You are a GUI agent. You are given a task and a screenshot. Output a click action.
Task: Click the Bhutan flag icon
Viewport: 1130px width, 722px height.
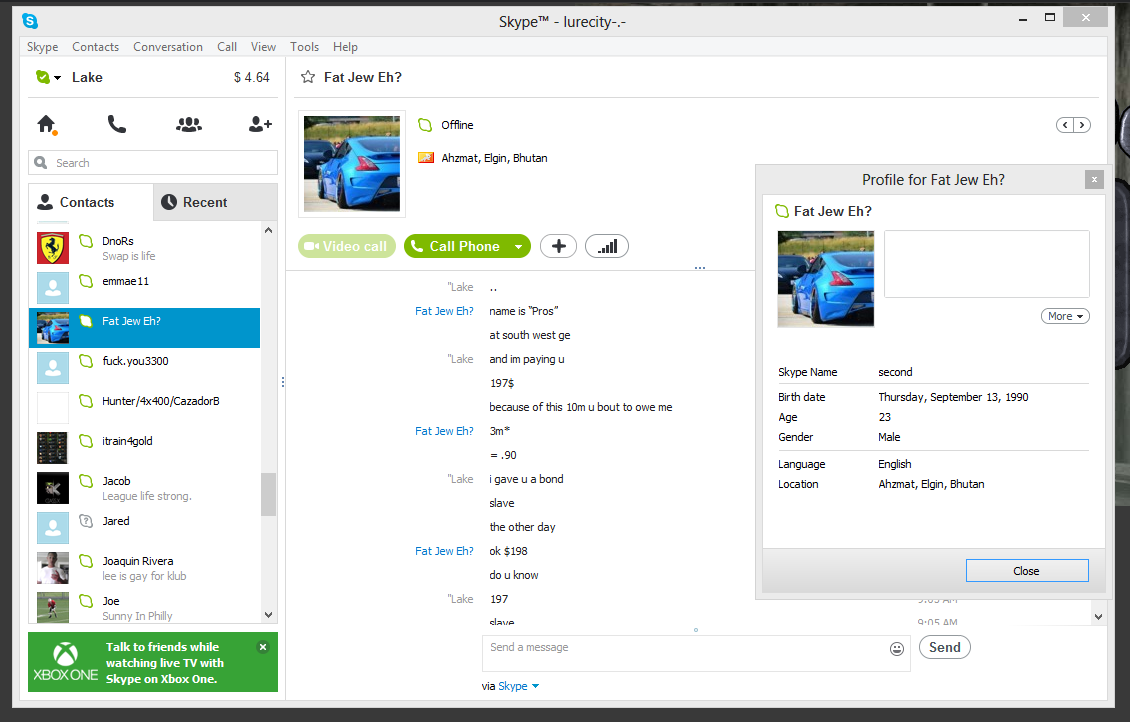point(426,158)
